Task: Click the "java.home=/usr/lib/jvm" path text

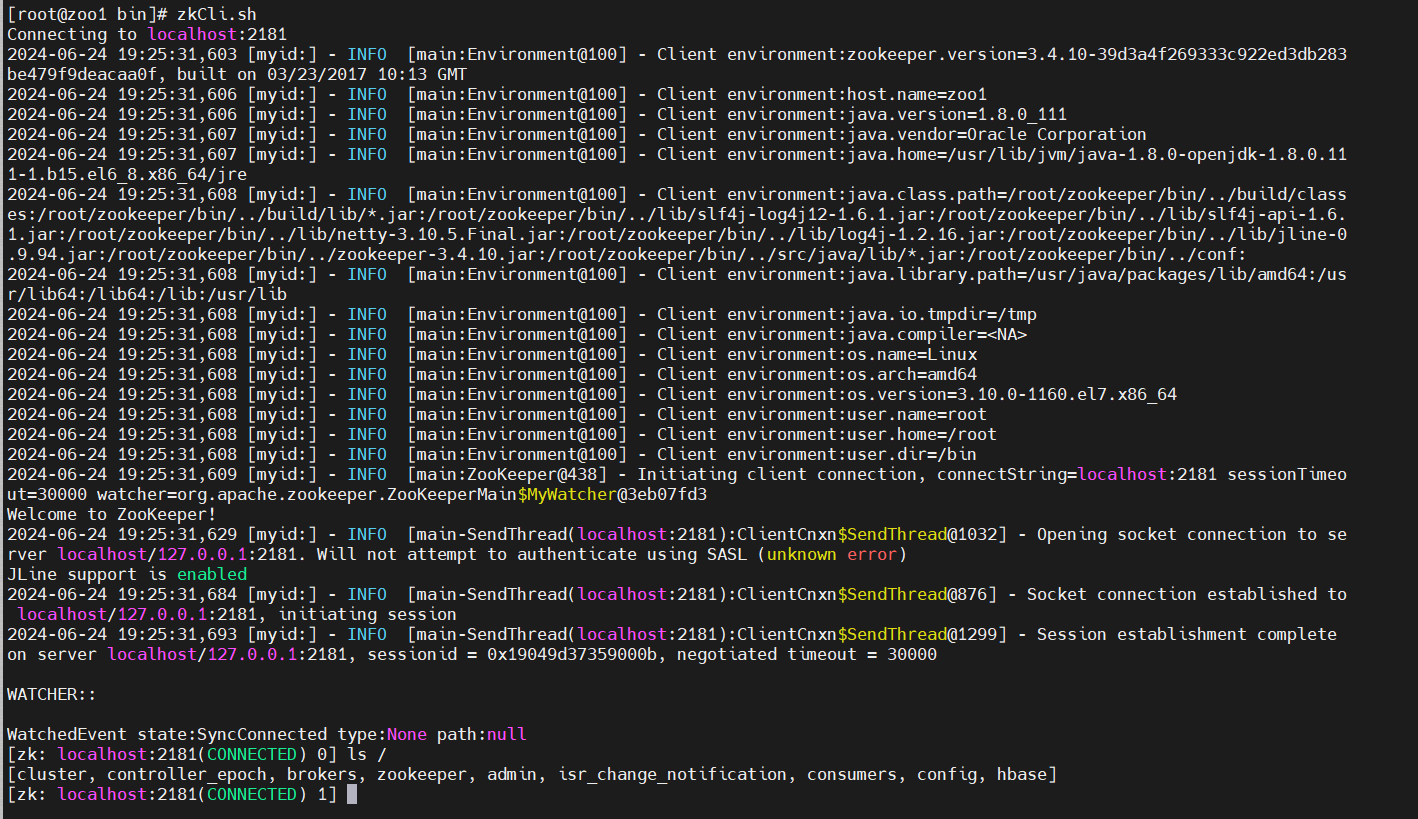Action: tap(957, 154)
